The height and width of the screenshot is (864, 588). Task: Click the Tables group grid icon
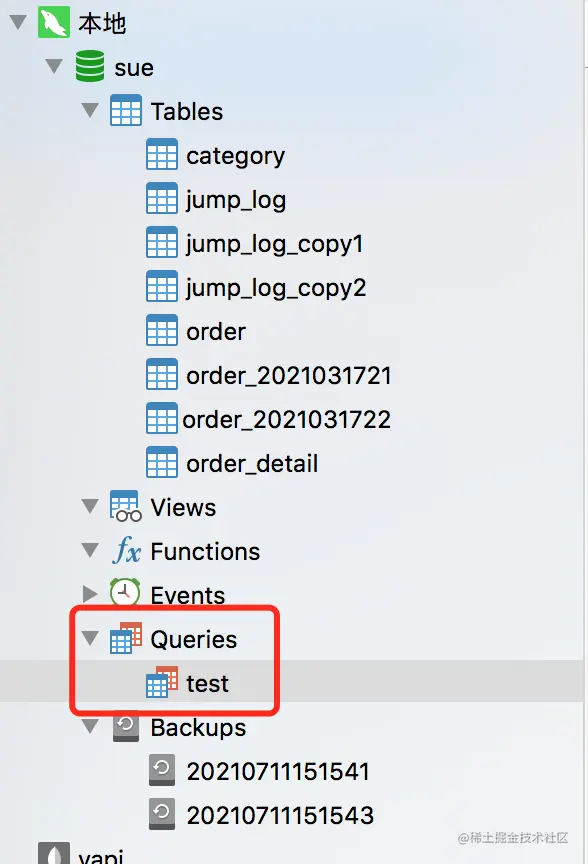126,110
